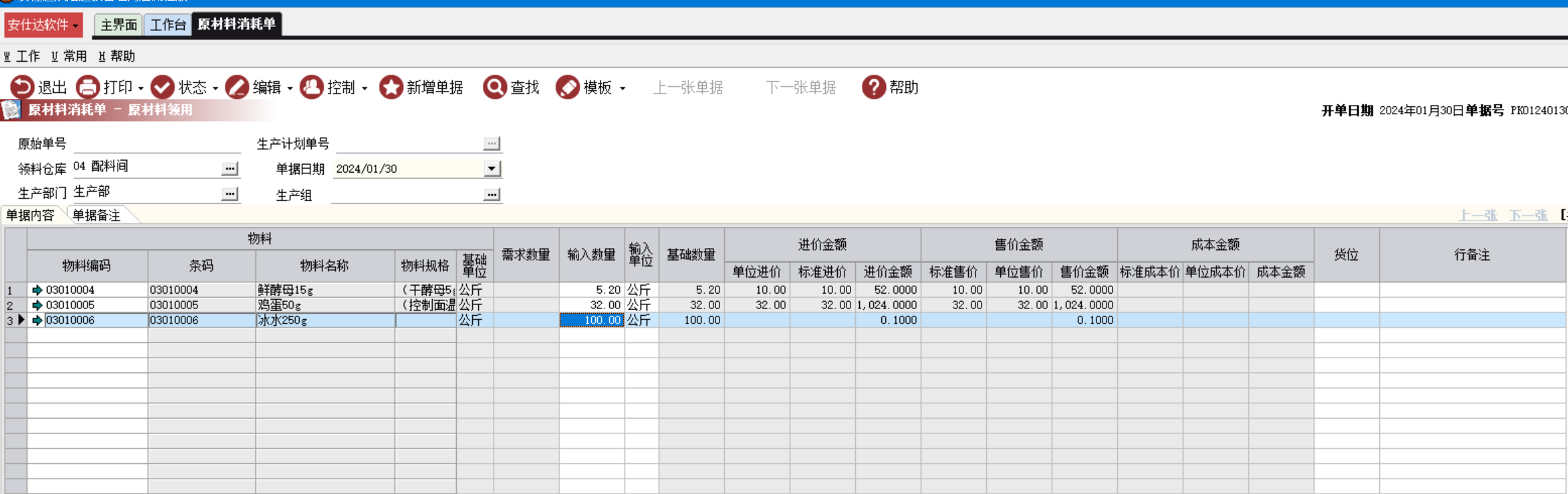Click the 物料编码 column header
This screenshot has height=494, width=1568.
(x=87, y=266)
